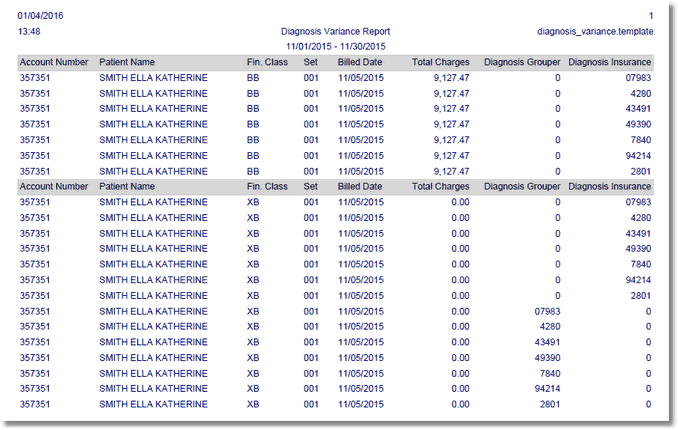
Task: Click page number 1 in the report header
Action: coord(651,16)
